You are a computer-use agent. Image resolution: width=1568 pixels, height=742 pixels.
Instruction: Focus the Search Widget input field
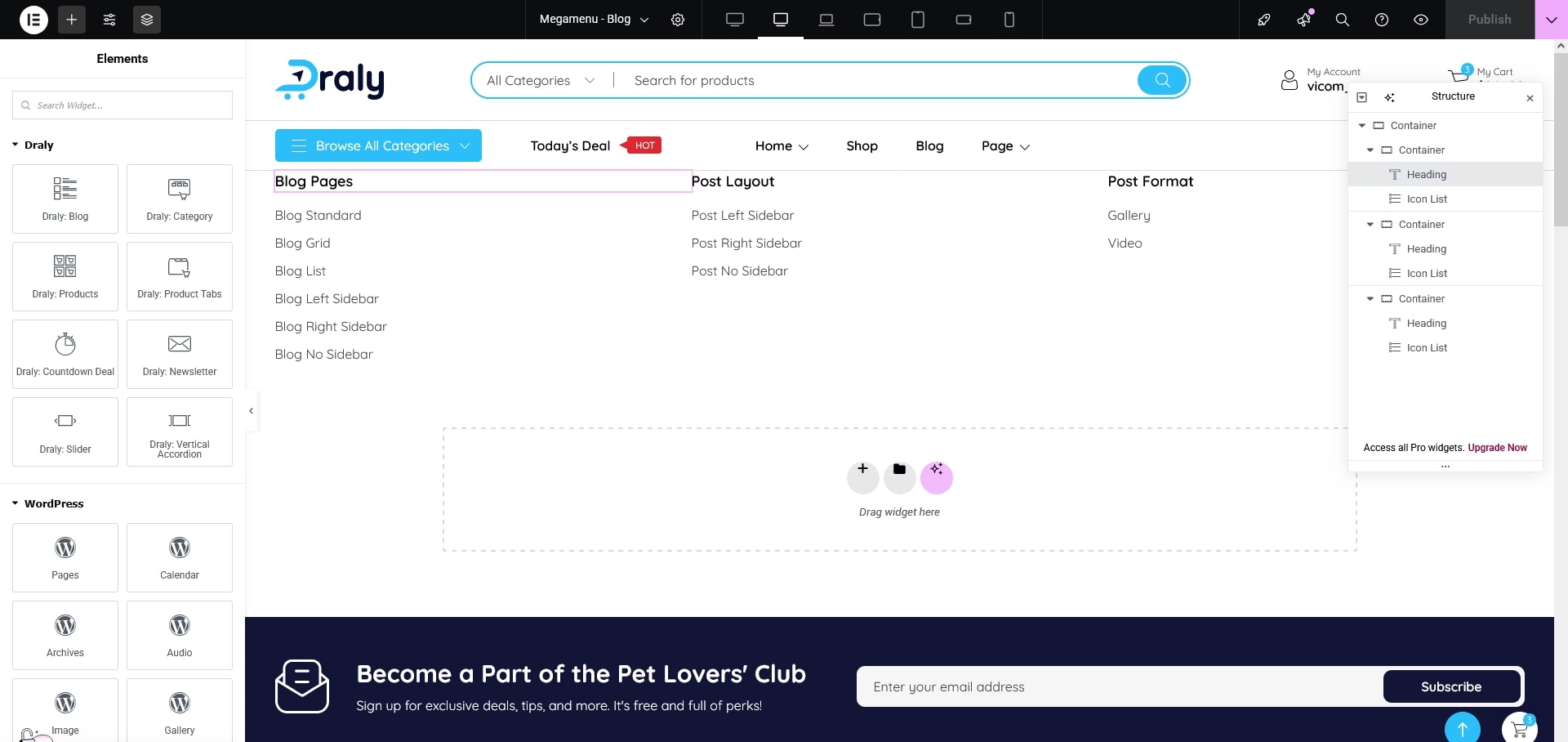122,105
